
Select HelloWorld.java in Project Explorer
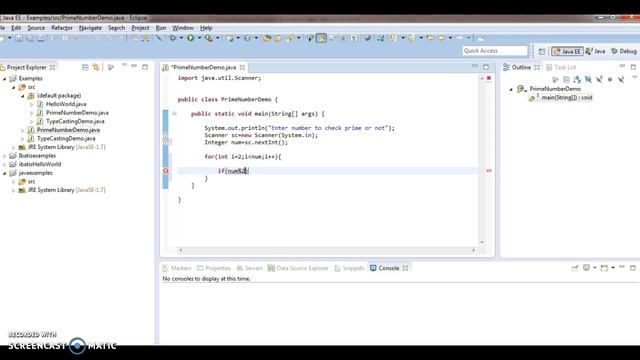pos(66,104)
